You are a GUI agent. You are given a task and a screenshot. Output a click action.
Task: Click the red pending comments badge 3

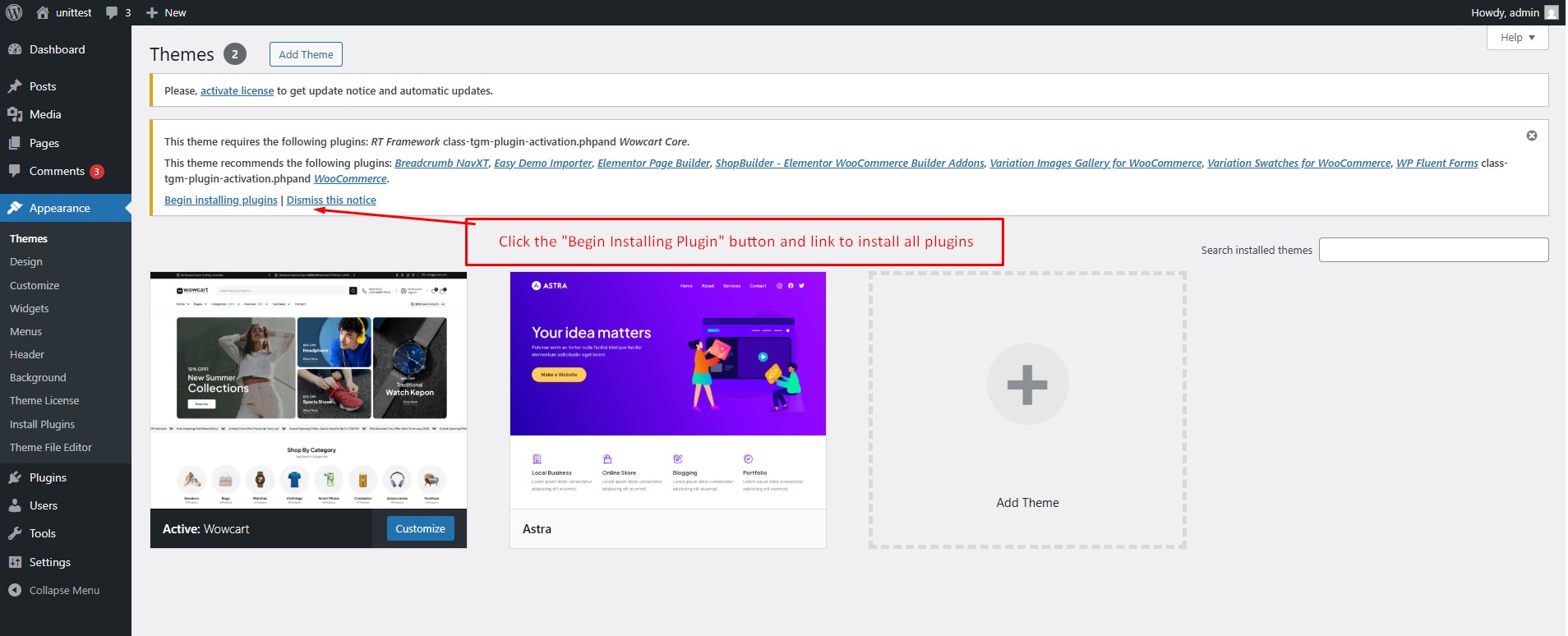tap(97, 171)
